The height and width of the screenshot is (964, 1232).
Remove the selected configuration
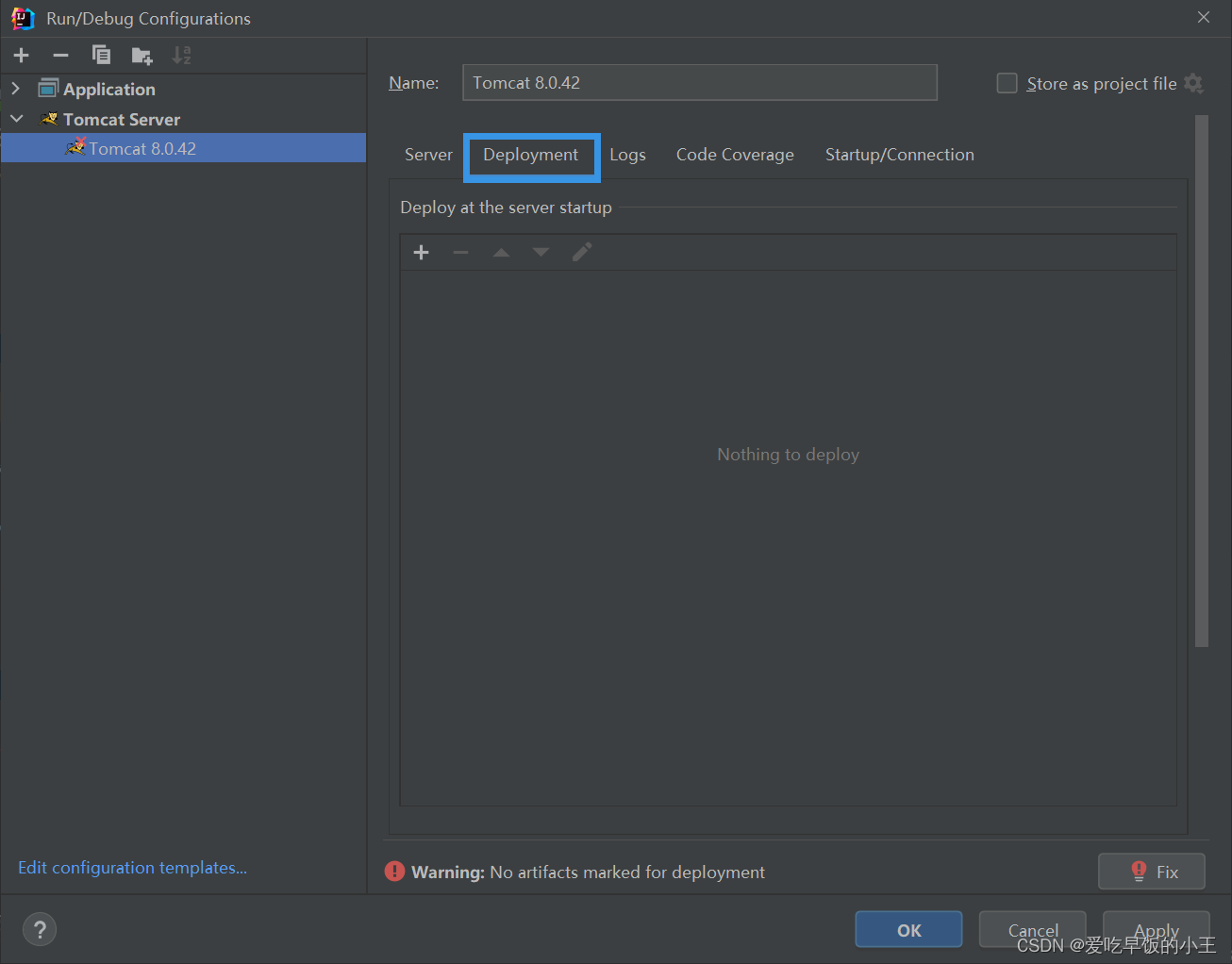(x=60, y=56)
